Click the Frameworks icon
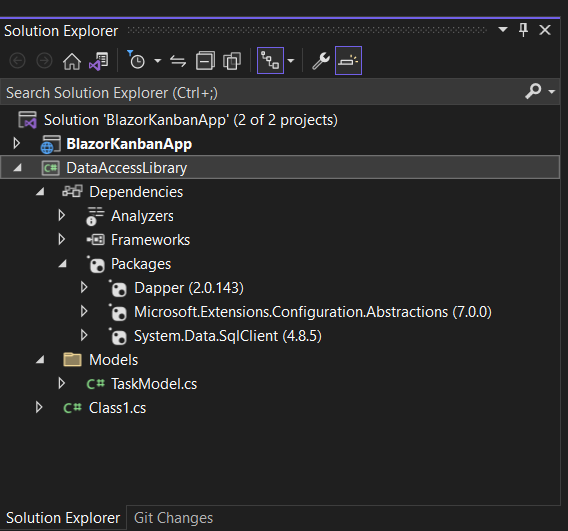The image size is (568, 531). coord(95,239)
